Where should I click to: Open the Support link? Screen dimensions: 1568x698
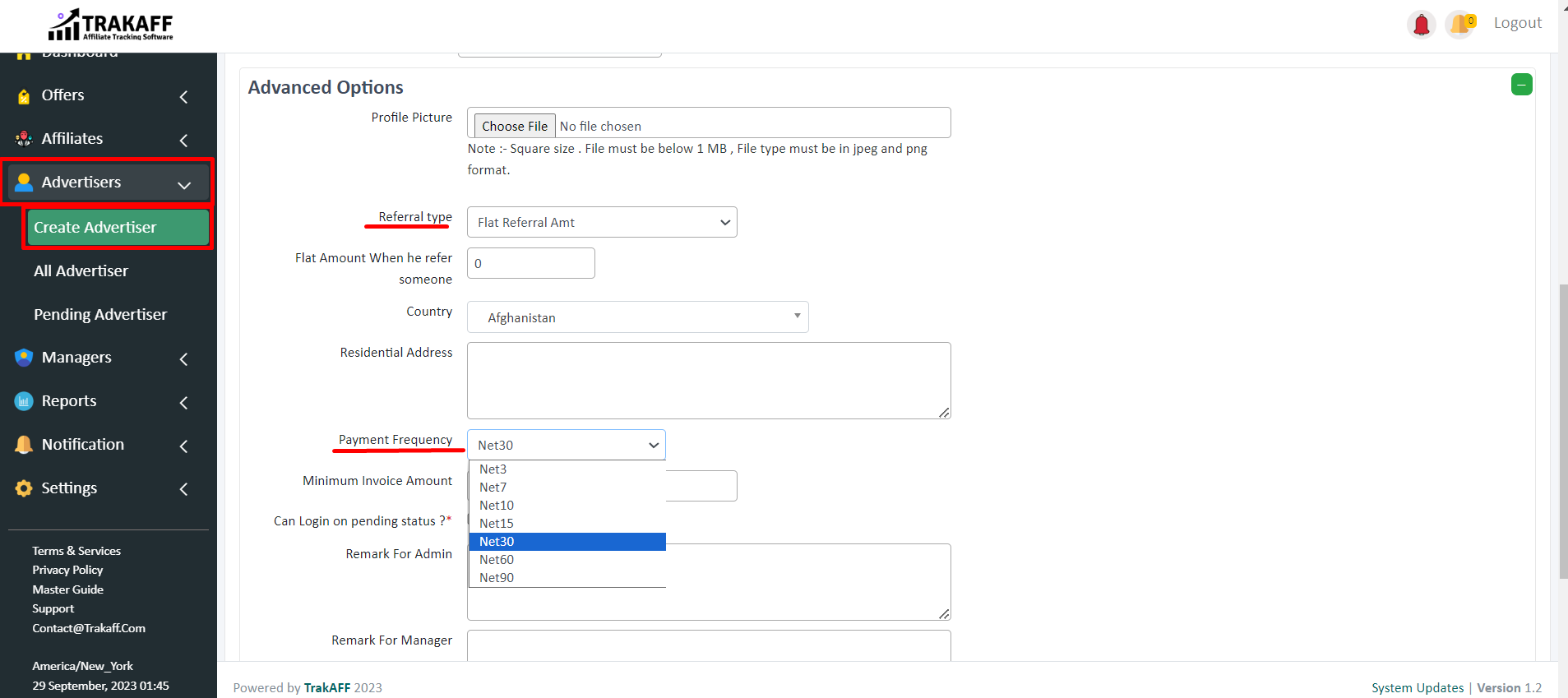click(x=53, y=608)
